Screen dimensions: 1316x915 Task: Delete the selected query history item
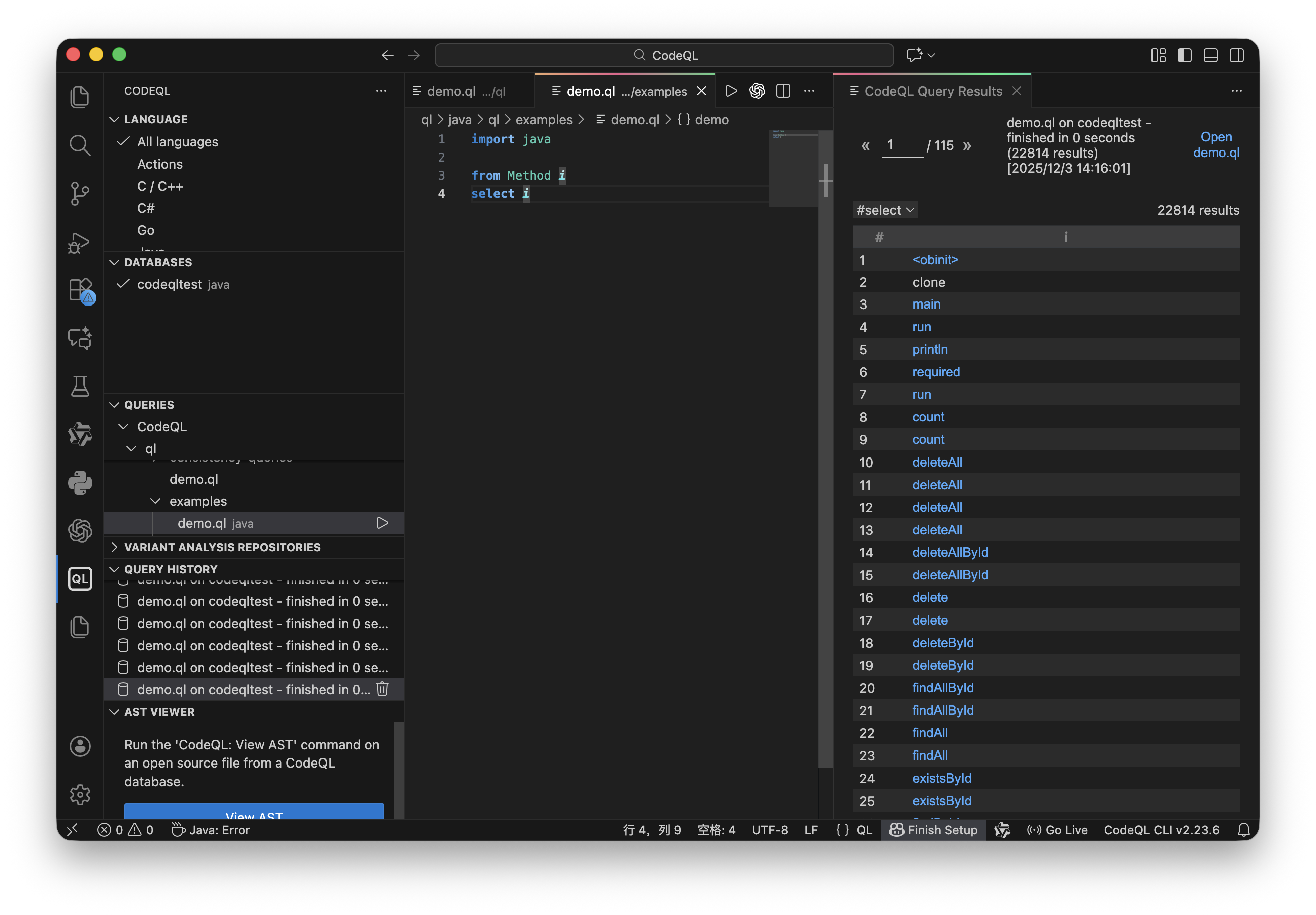[382, 689]
